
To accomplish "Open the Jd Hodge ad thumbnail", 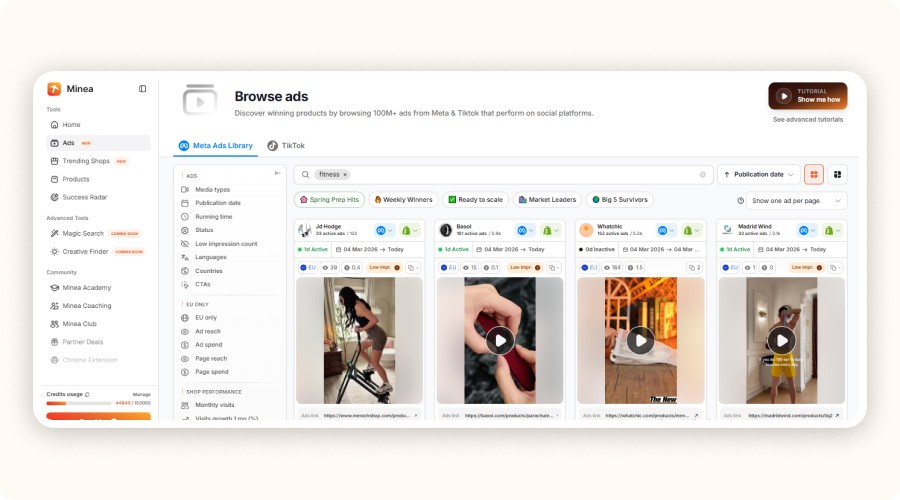I will point(359,341).
